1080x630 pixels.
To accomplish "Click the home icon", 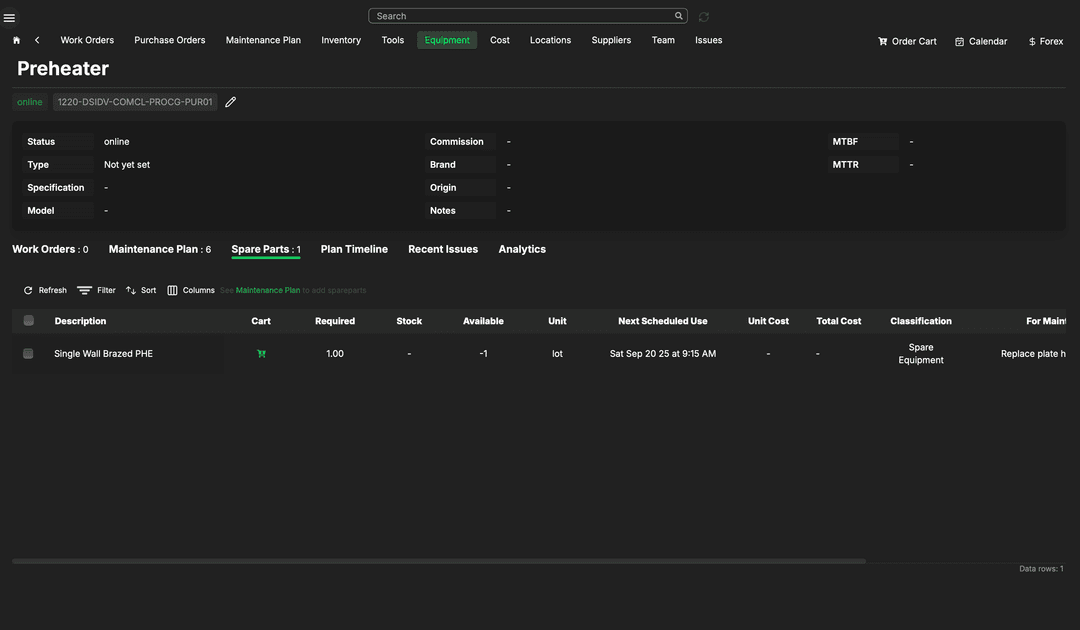I will [16, 40].
